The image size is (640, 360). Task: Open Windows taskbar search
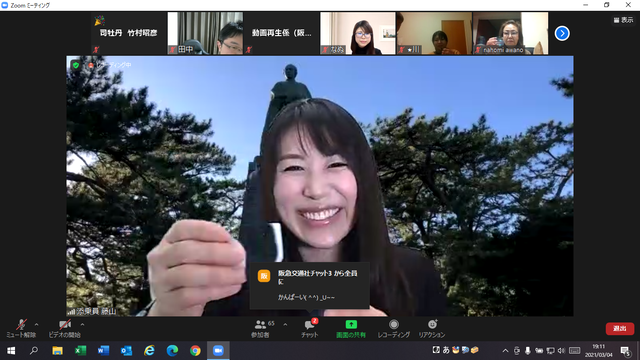pos(34,351)
